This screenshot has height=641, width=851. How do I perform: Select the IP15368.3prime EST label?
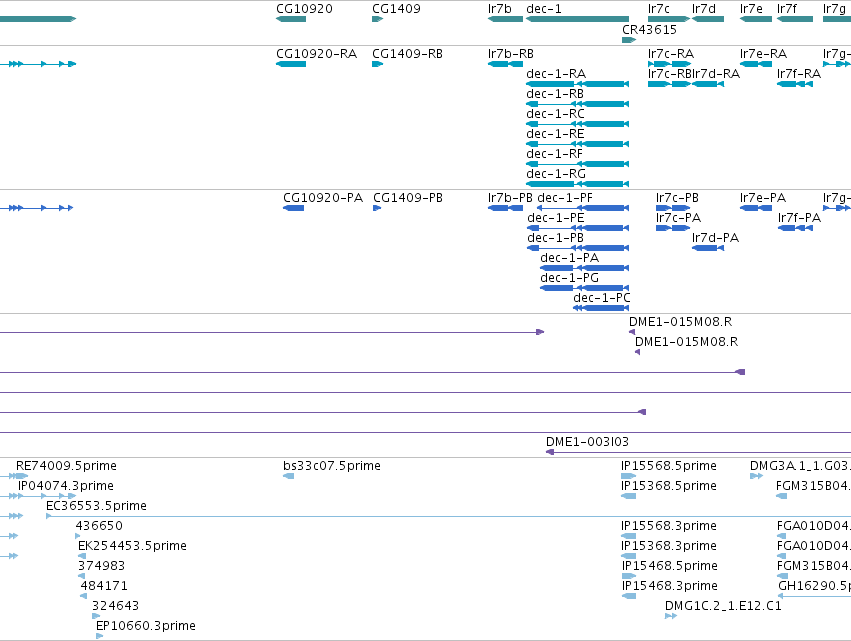point(669,547)
